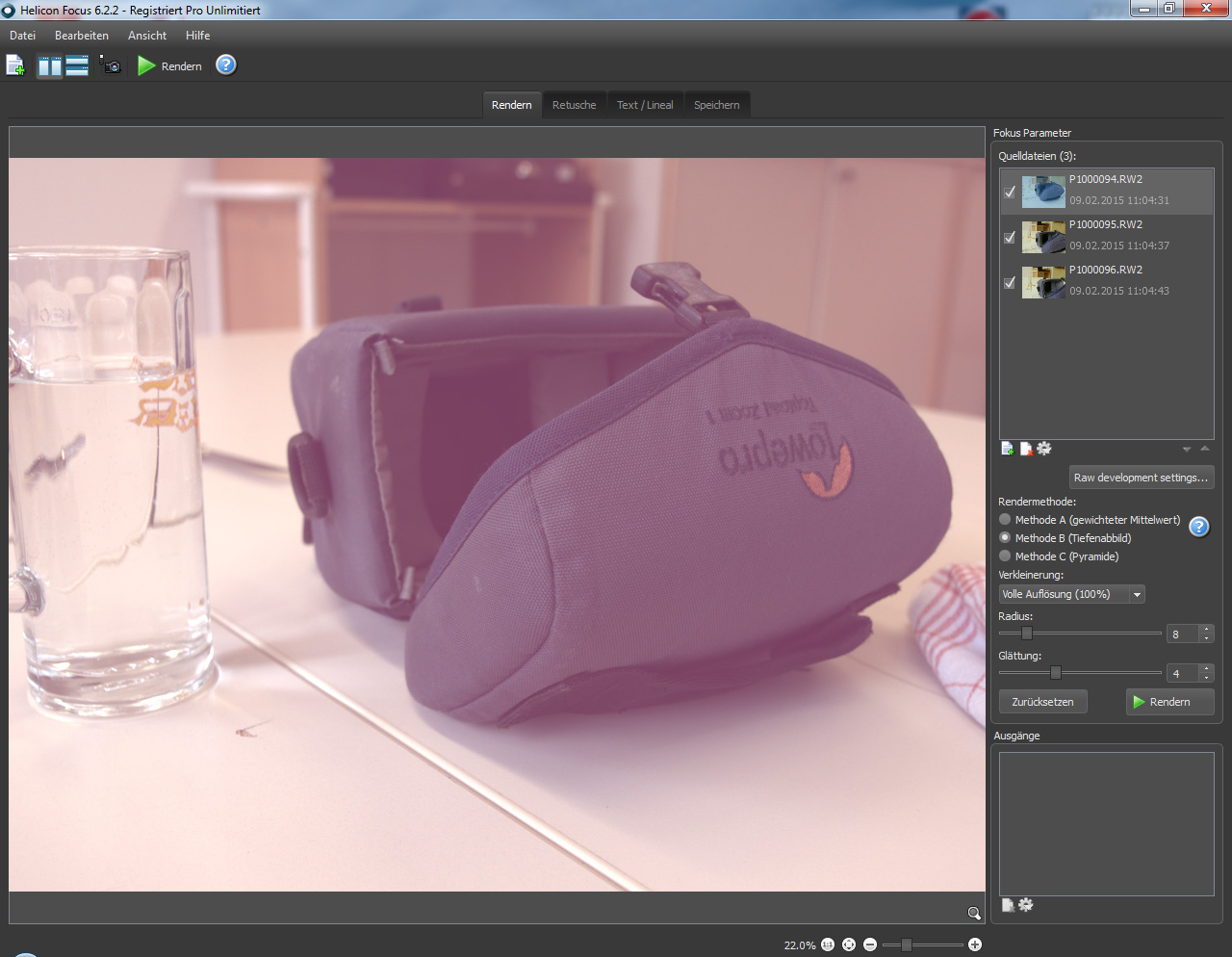Viewport: 1232px width, 957px height.
Task: Open the source files gear settings
Action: (x=1044, y=449)
